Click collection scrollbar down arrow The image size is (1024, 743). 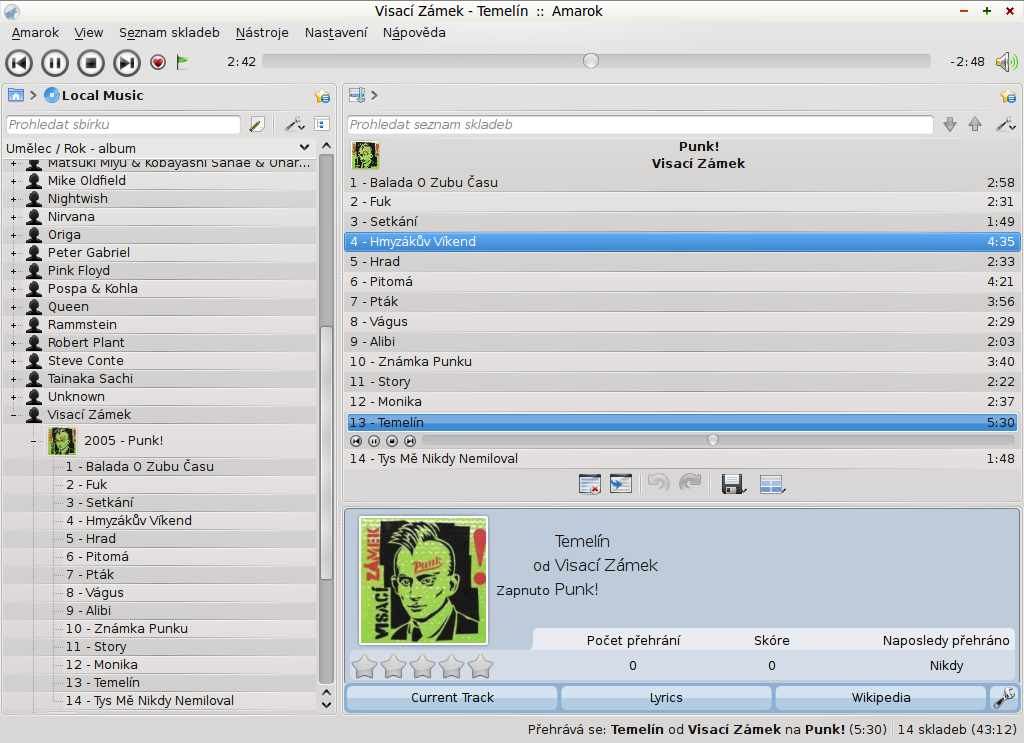(327, 705)
